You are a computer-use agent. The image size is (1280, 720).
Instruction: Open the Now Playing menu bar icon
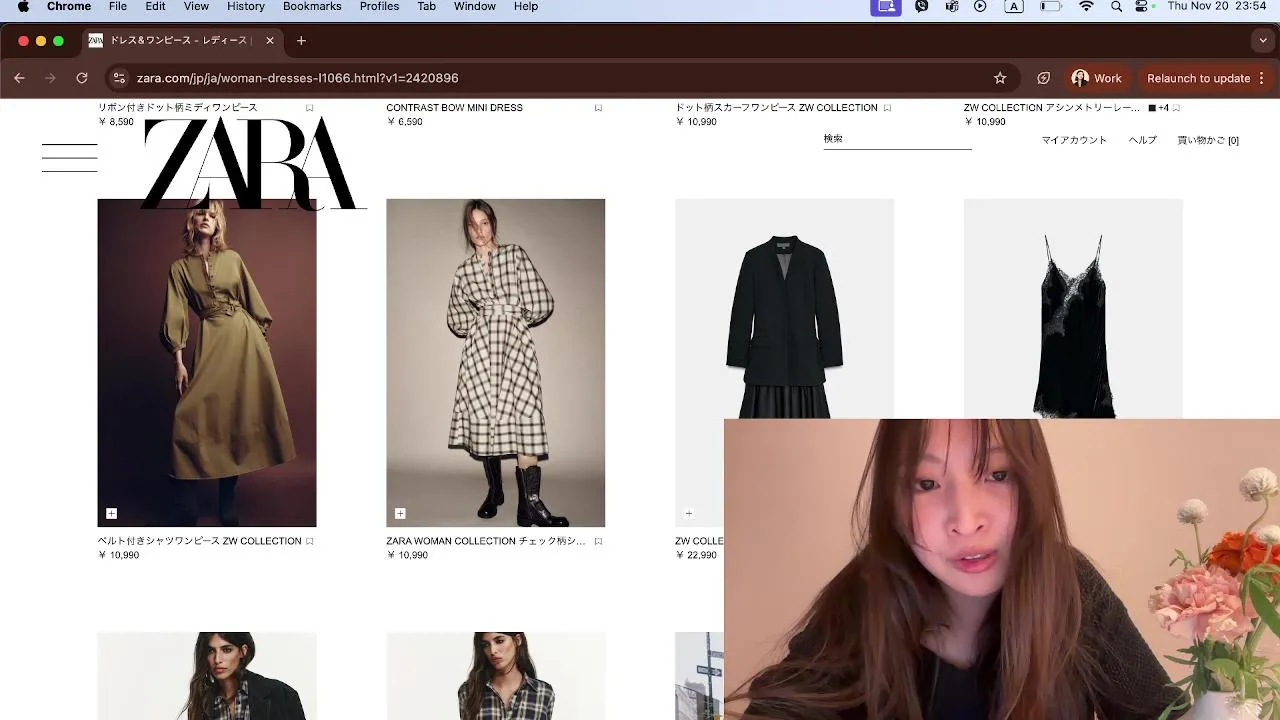tap(980, 7)
